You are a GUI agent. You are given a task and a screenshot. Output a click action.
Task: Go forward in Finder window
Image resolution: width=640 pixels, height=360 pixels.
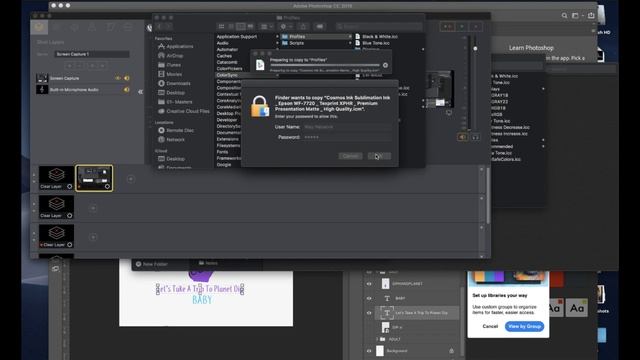coord(168,27)
